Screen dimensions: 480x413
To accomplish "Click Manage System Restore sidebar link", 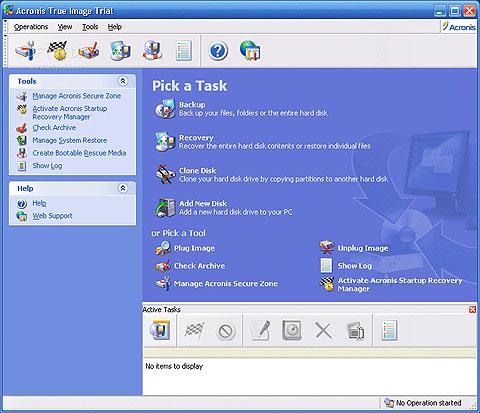I will point(70,140).
